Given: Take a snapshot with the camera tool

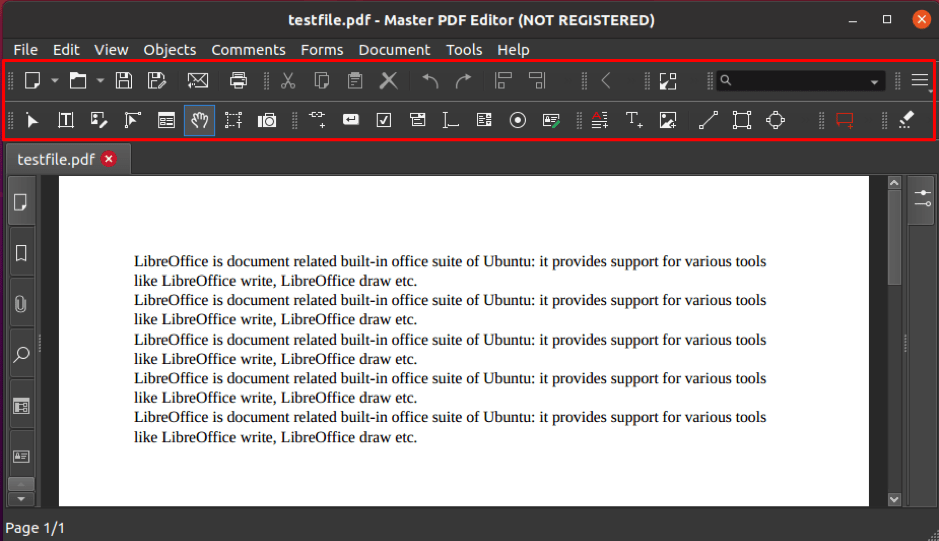Looking at the screenshot, I should [266, 120].
